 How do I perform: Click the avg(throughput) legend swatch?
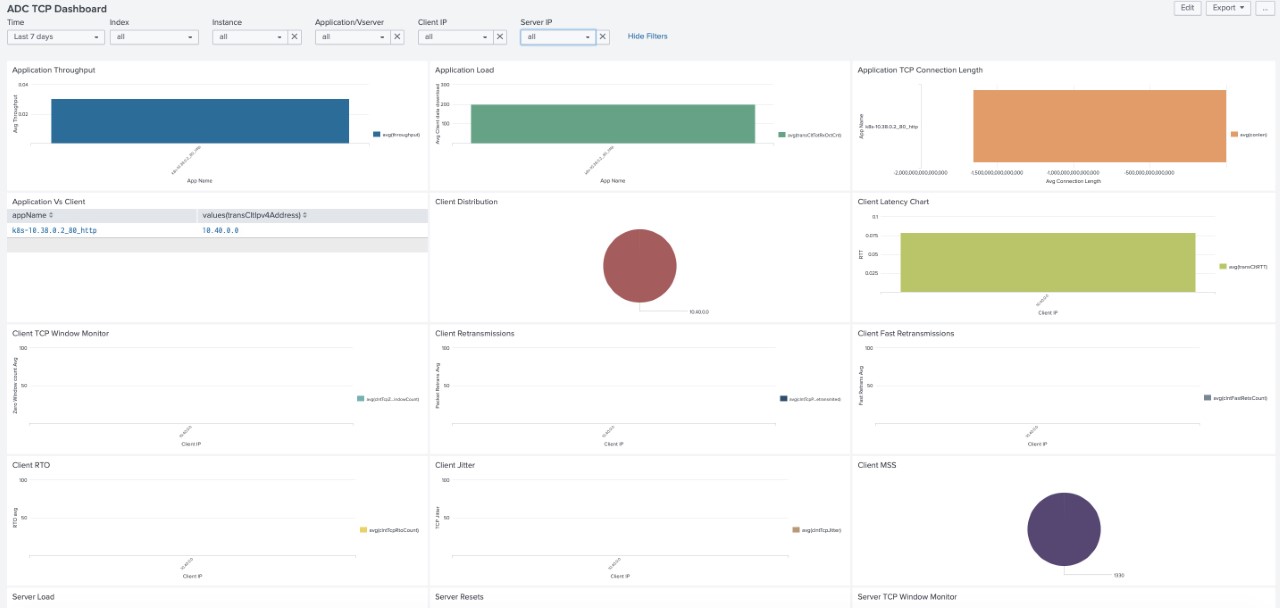[x=377, y=134]
